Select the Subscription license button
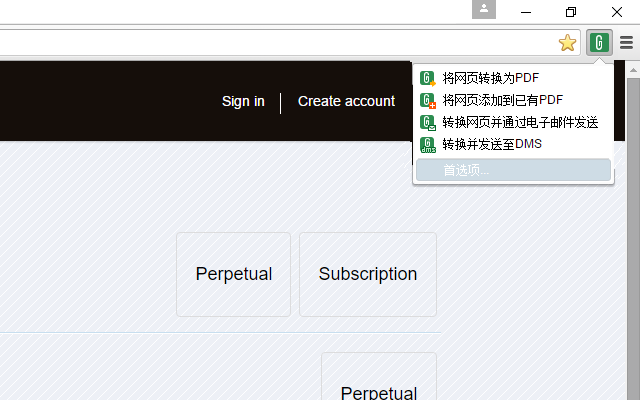The width and height of the screenshot is (640, 400). click(x=368, y=274)
